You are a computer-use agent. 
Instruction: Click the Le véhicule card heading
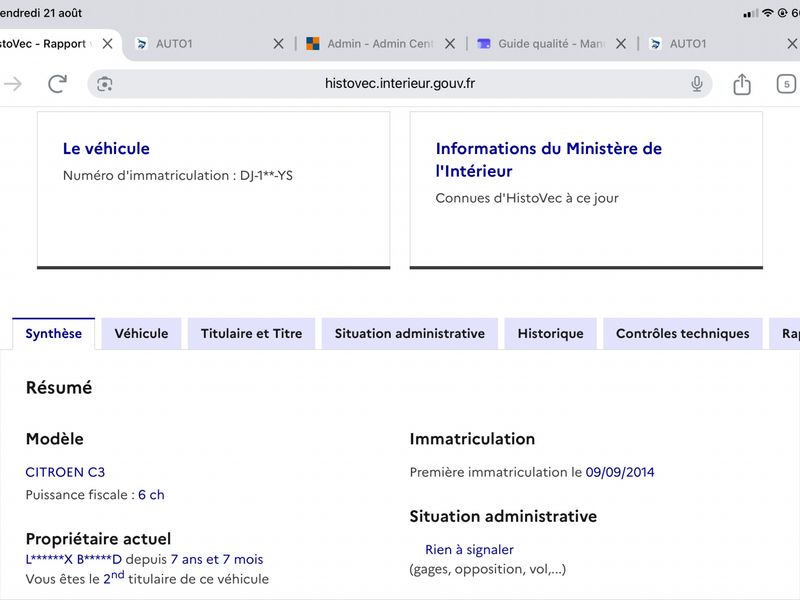click(x=106, y=148)
